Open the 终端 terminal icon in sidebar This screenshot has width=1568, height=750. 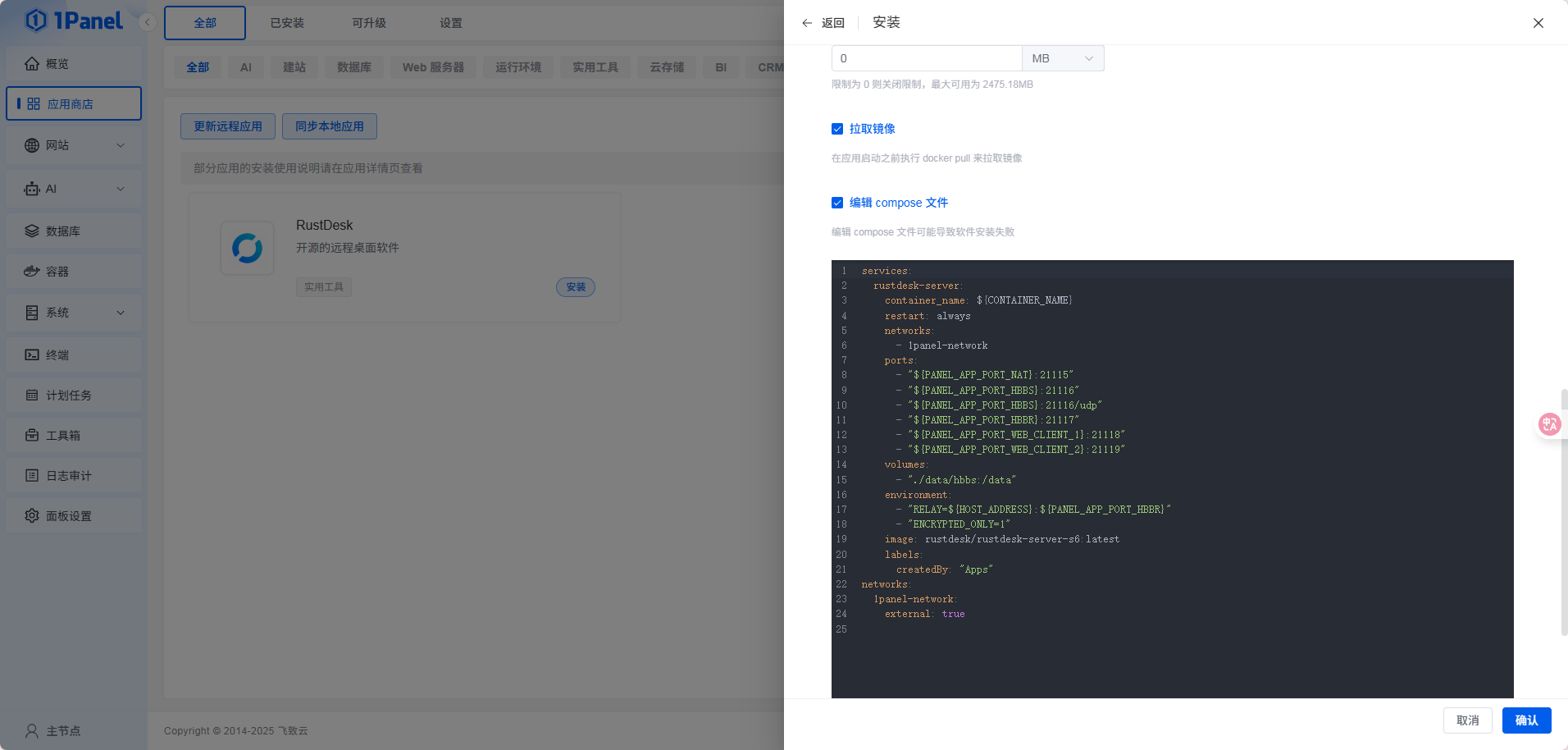coord(32,355)
